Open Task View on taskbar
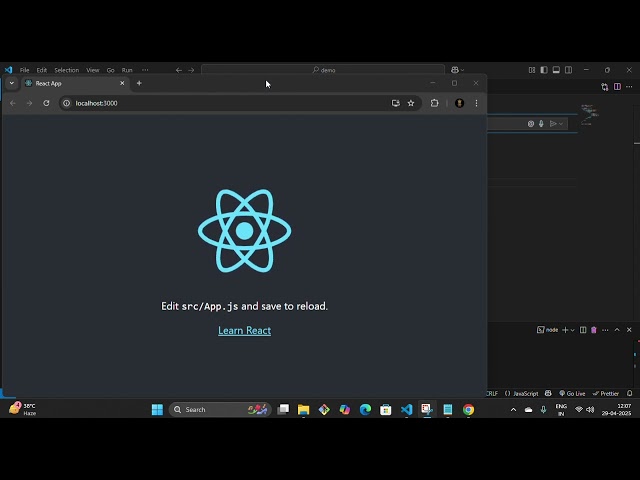 click(x=283, y=409)
